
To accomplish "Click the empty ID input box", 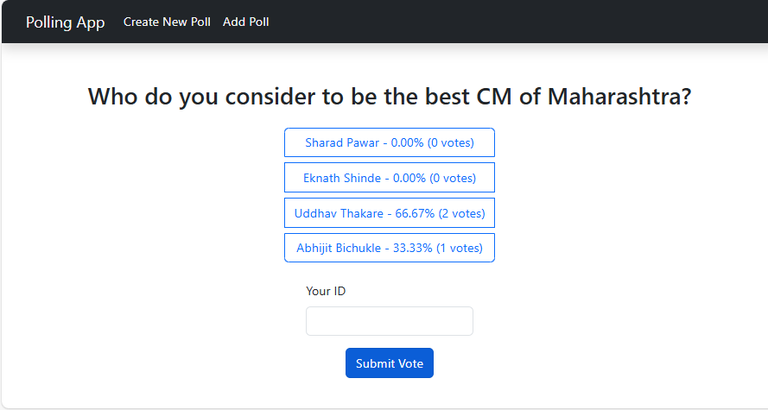I will [389, 321].
